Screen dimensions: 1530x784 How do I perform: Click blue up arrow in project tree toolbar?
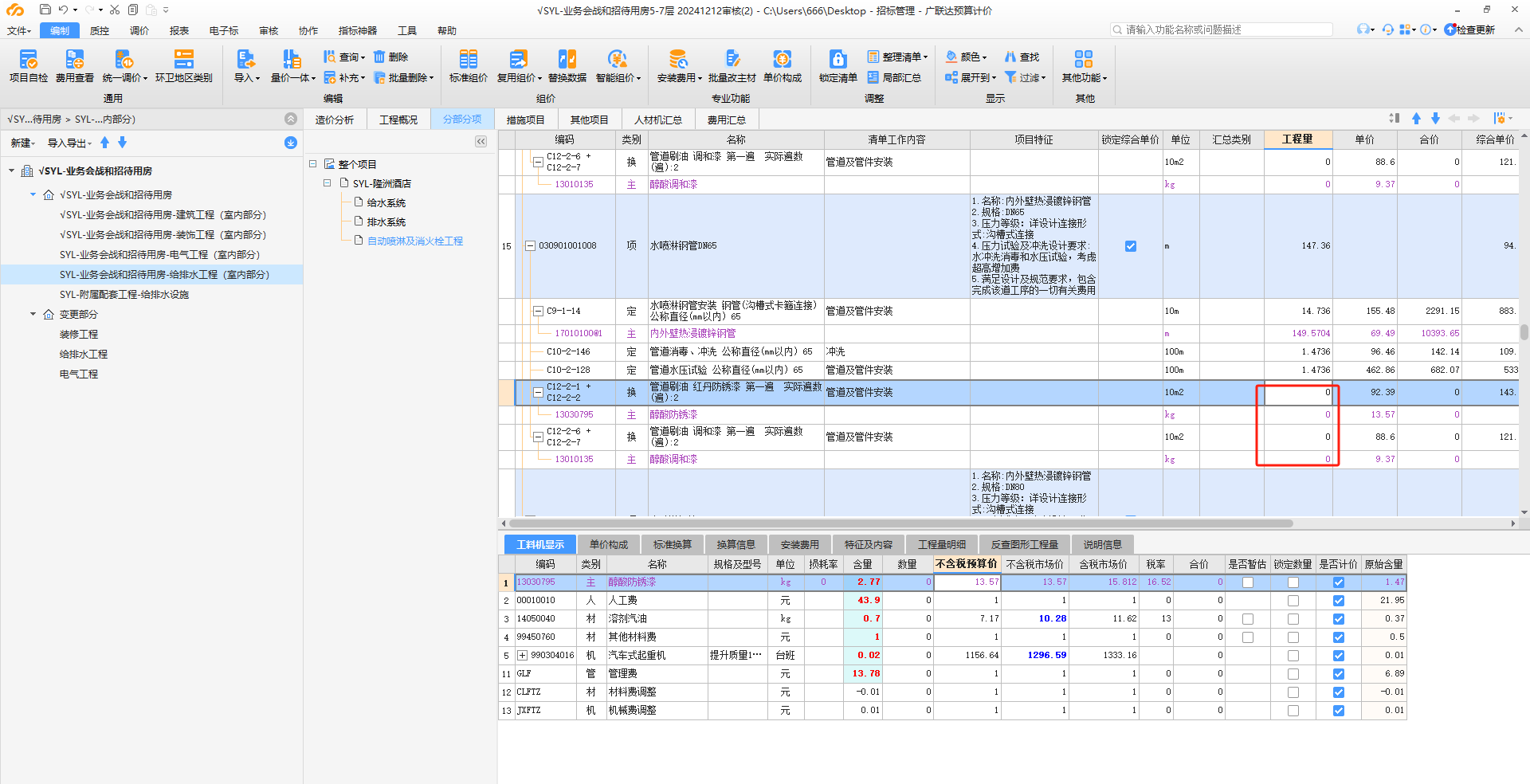pos(104,143)
